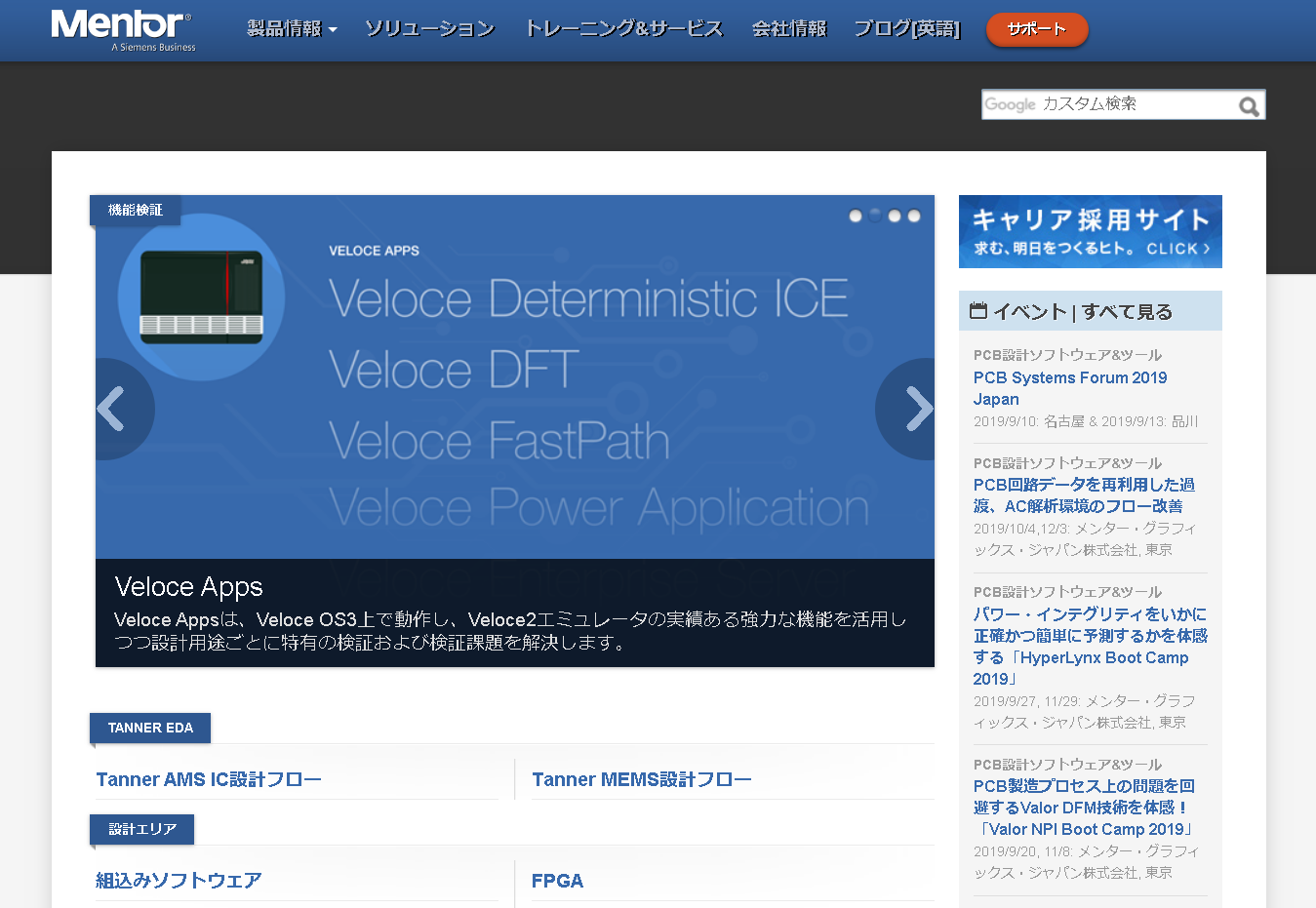Click the Mentor logo in header
The width and height of the screenshot is (1316, 908).
click(123, 29)
